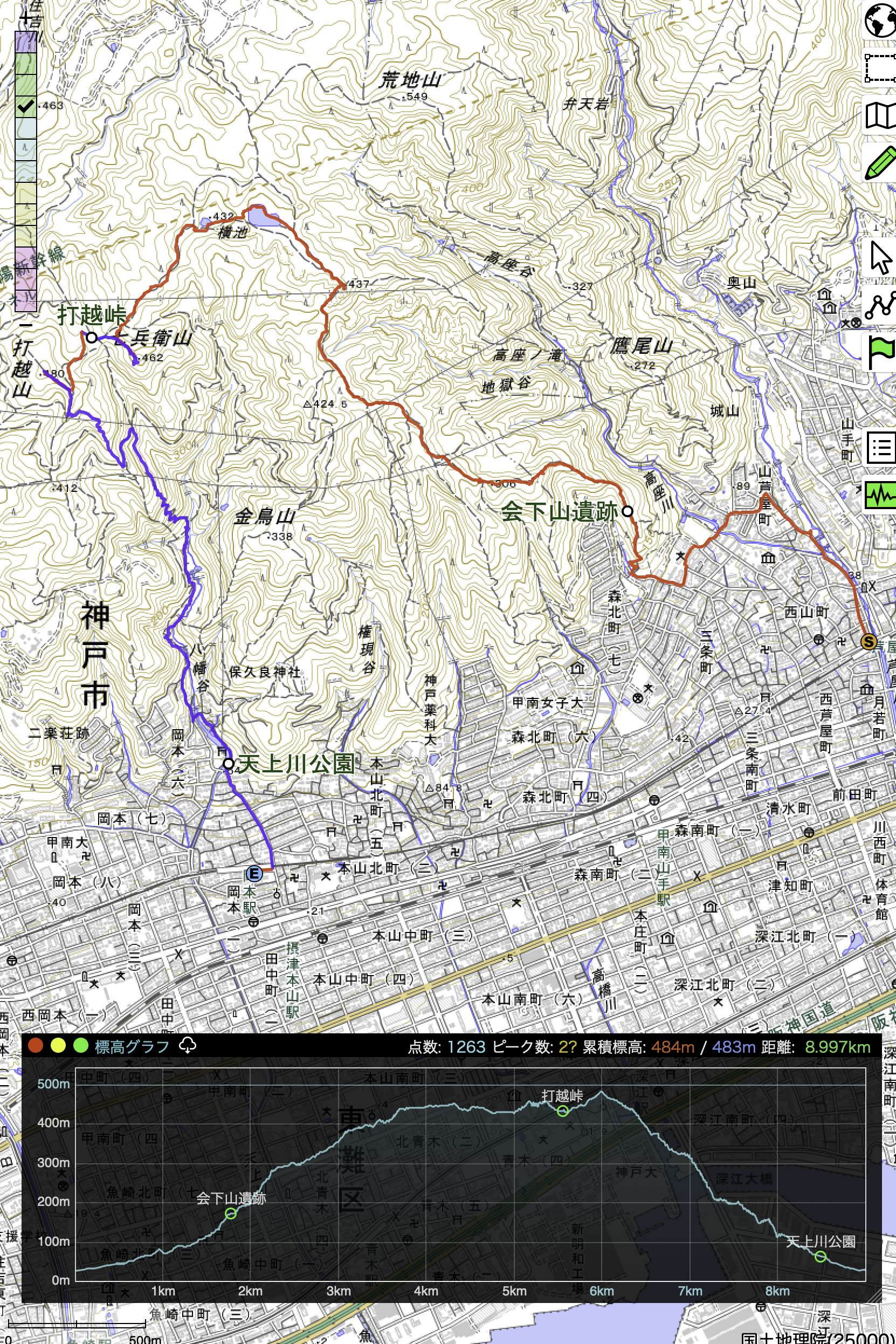Click the minus zoom-out button
The width and height of the screenshot is (896, 1344).
click(x=26, y=325)
